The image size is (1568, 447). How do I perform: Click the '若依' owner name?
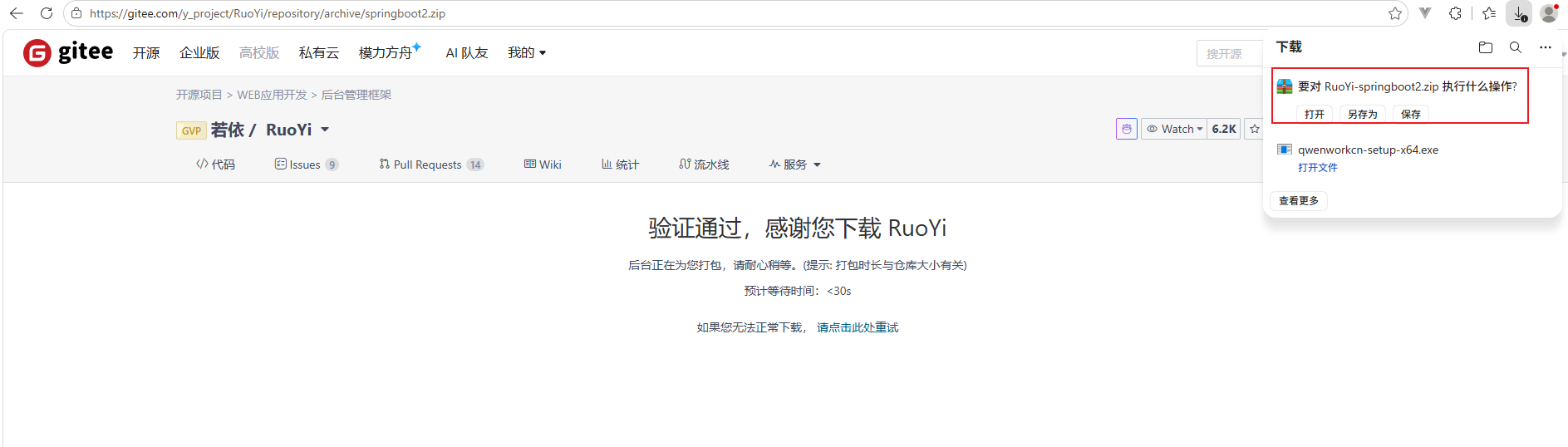tap(228, 130)
